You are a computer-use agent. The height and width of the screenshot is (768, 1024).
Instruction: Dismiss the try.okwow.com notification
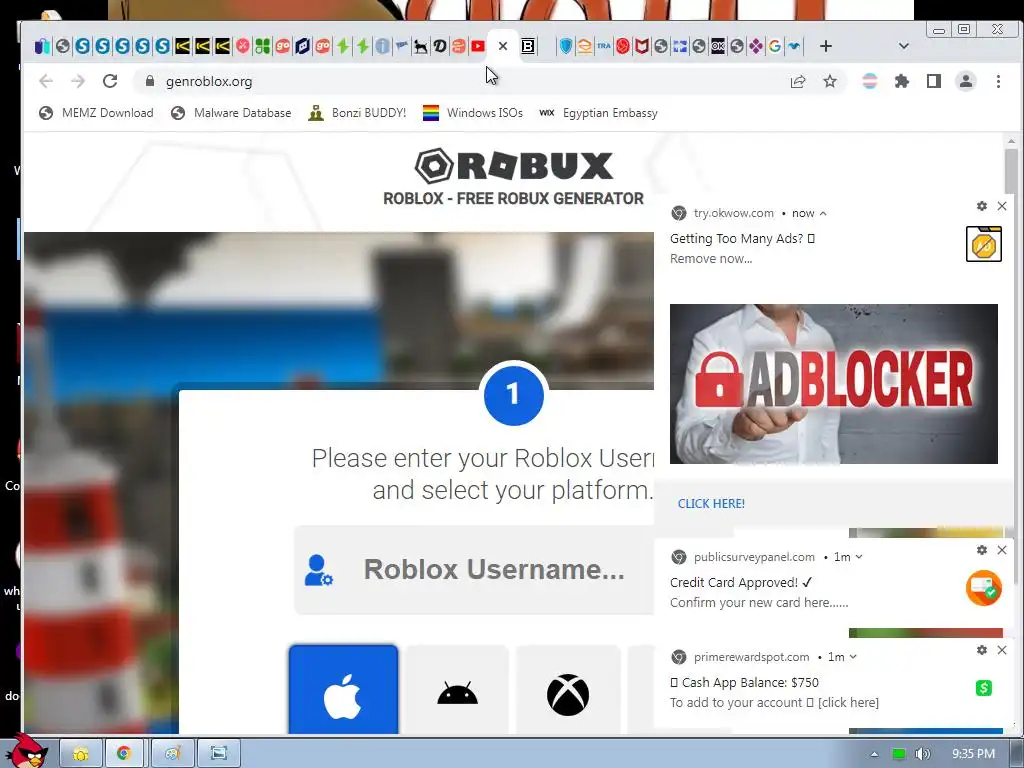pos(1002,206)
